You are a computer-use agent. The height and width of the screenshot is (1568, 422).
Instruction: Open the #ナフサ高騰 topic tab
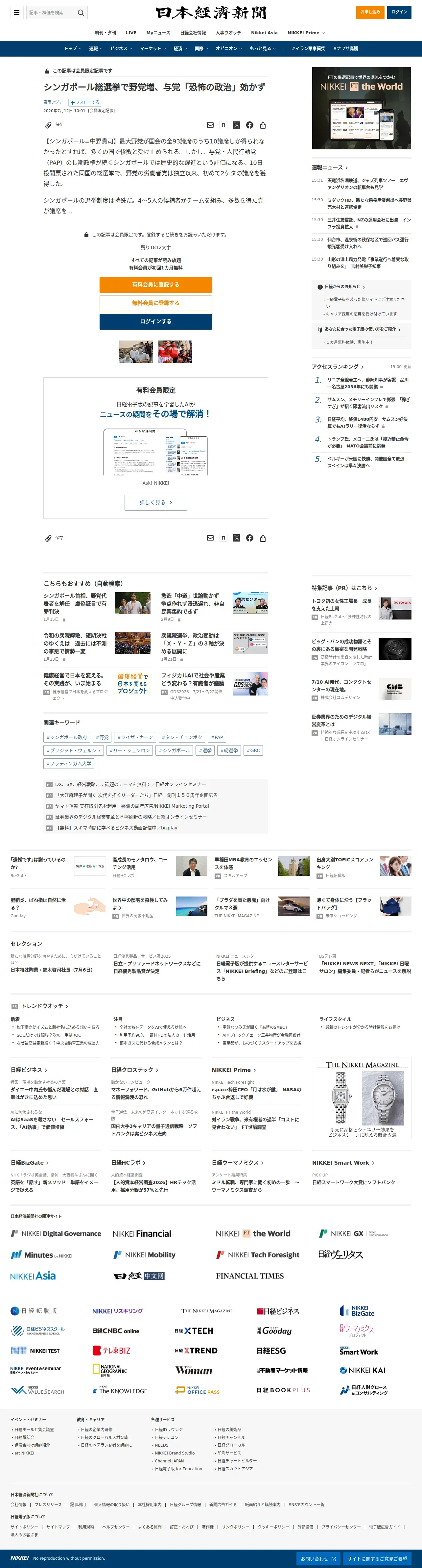coord(345,49)
